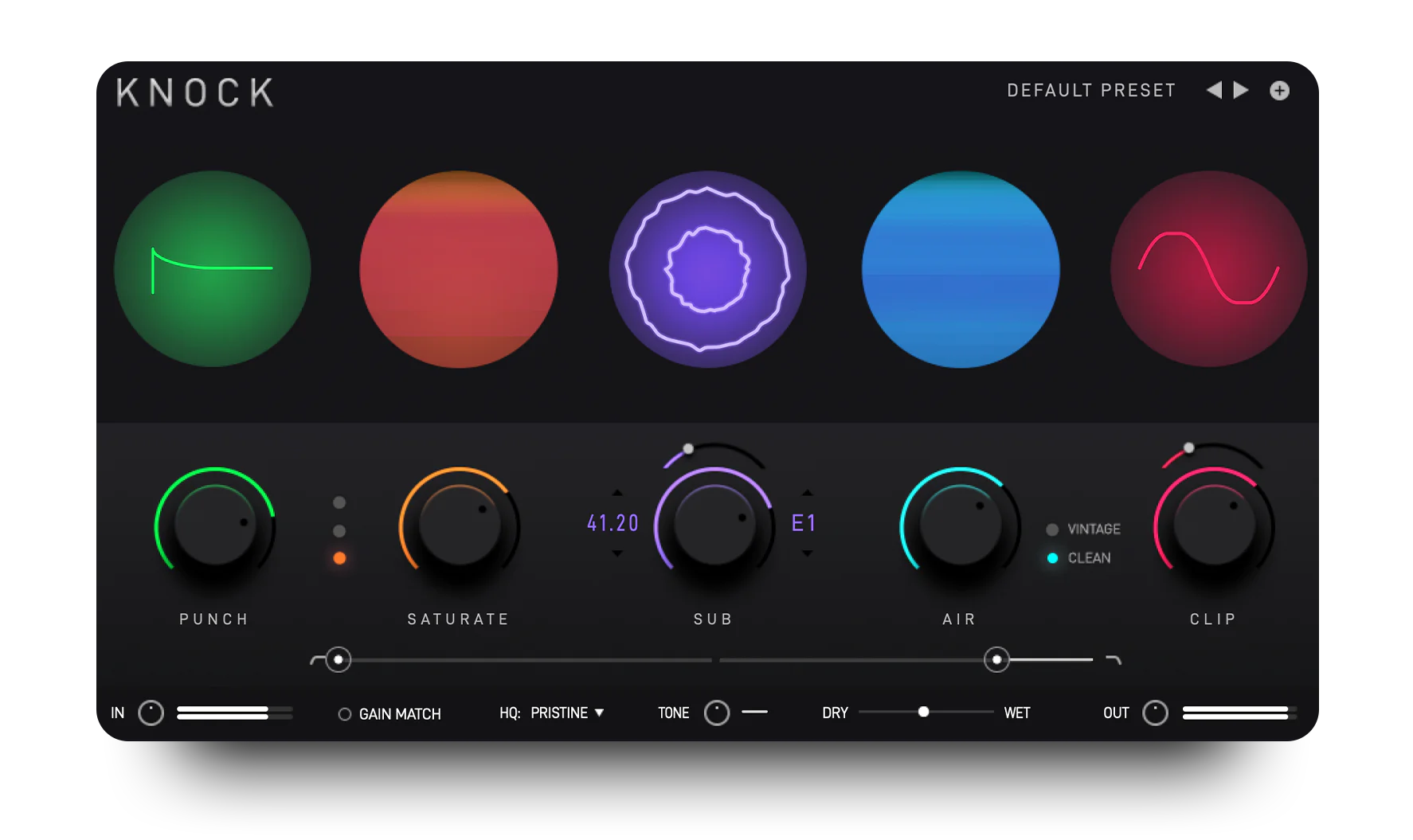Viewport: 1413px width, 840px height.
Task: Click the red Saturate visualizer circle
Action: [459, 269]
